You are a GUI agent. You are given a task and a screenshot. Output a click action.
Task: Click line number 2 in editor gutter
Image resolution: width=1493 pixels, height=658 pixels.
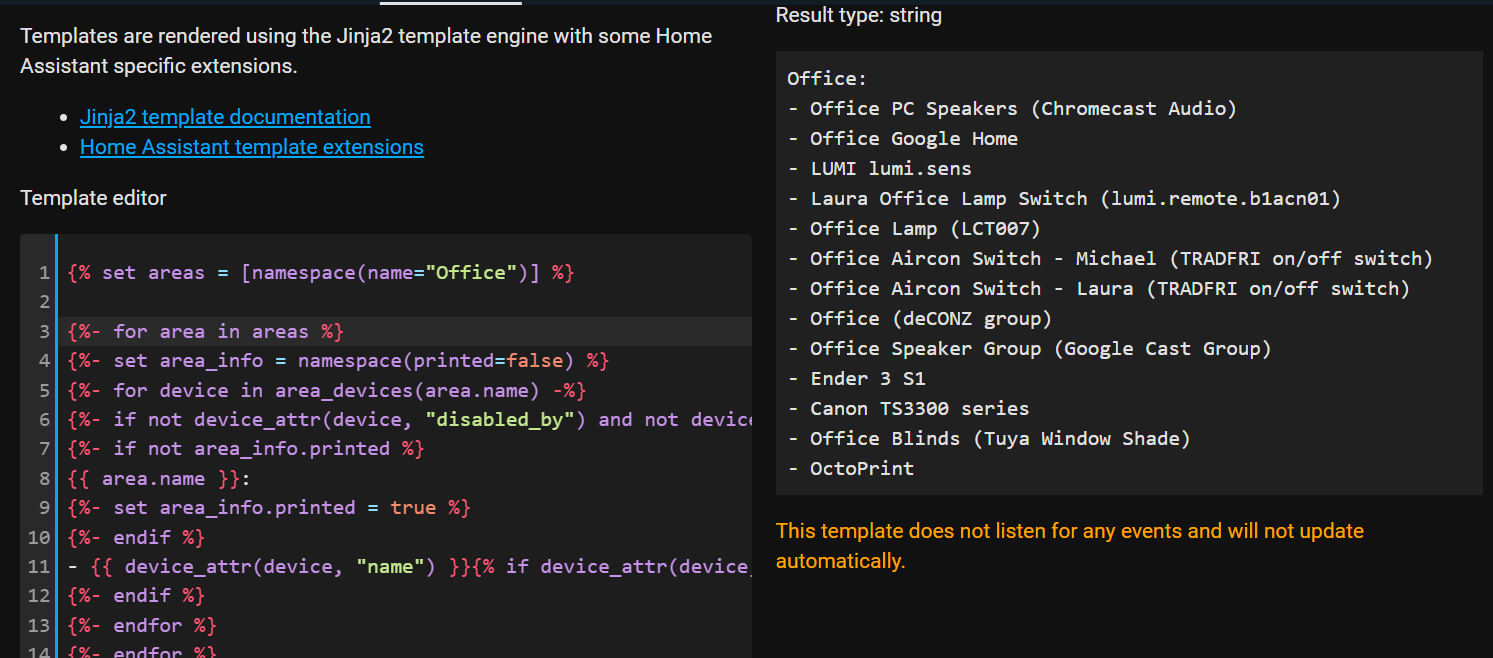pyautogui.click(x=44, y=302)
